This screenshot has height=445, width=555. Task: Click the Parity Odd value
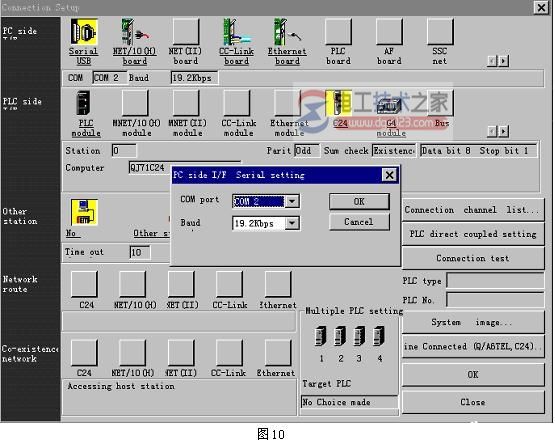click(307, 151)
